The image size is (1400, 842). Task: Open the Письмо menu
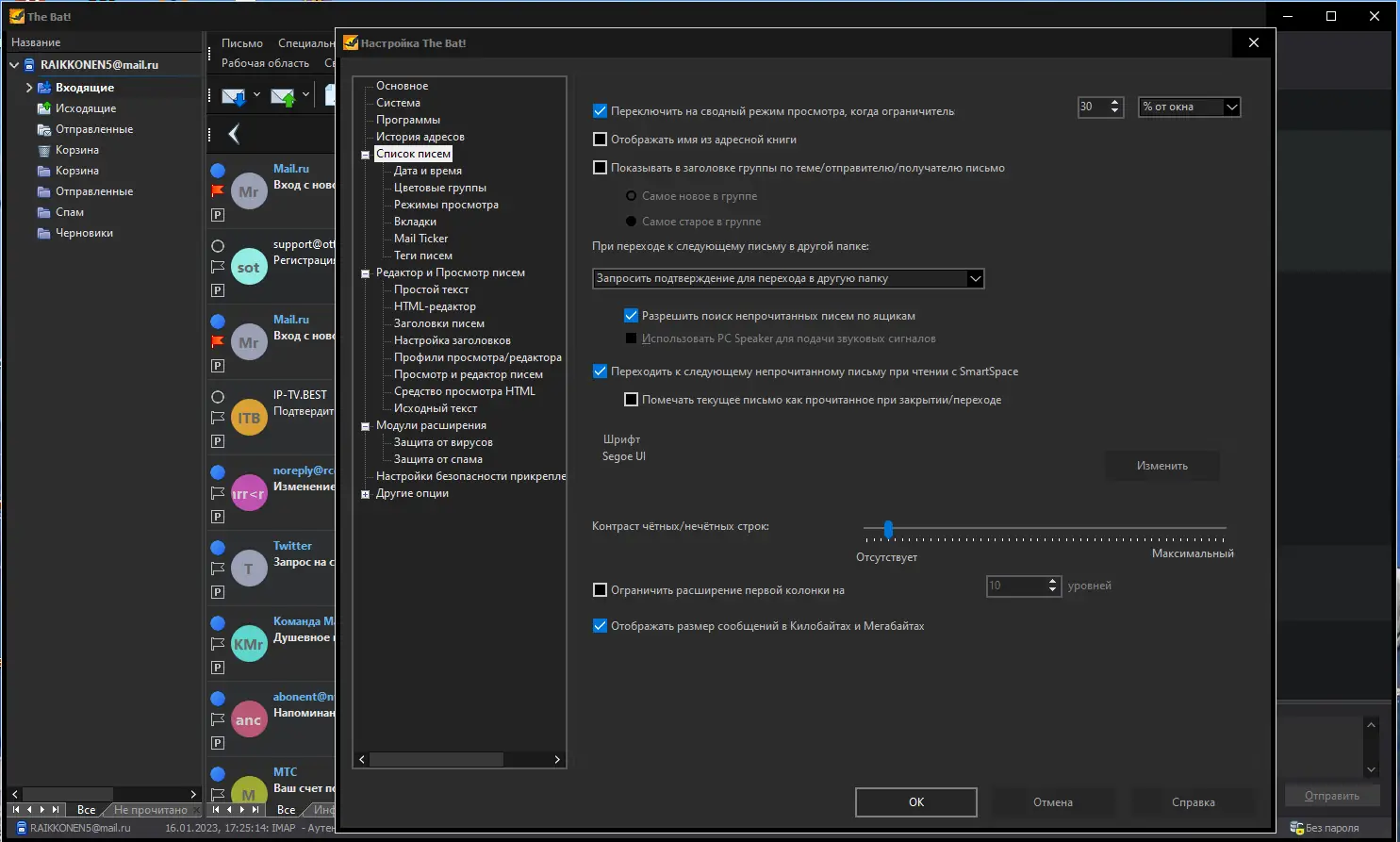click(242, 43)
